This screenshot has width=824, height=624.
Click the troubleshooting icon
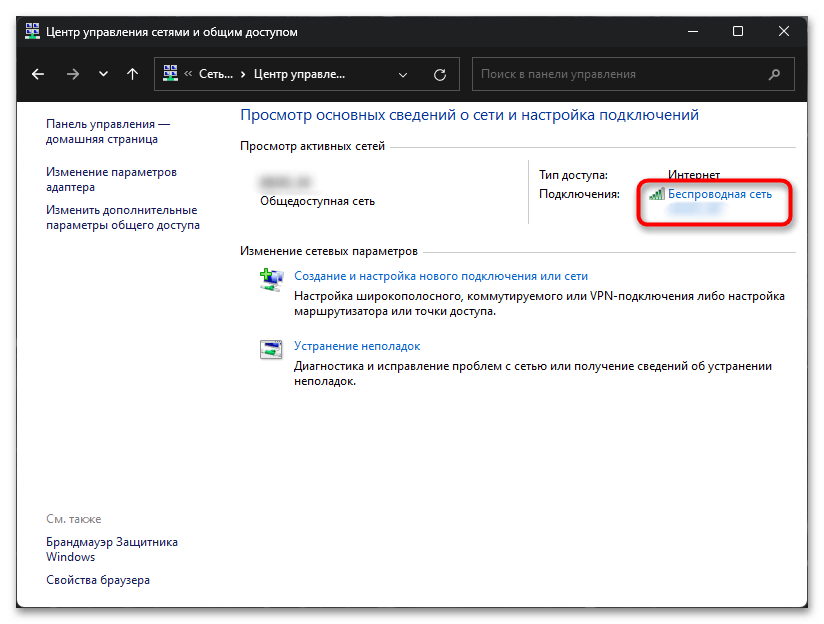coord(271,349)
